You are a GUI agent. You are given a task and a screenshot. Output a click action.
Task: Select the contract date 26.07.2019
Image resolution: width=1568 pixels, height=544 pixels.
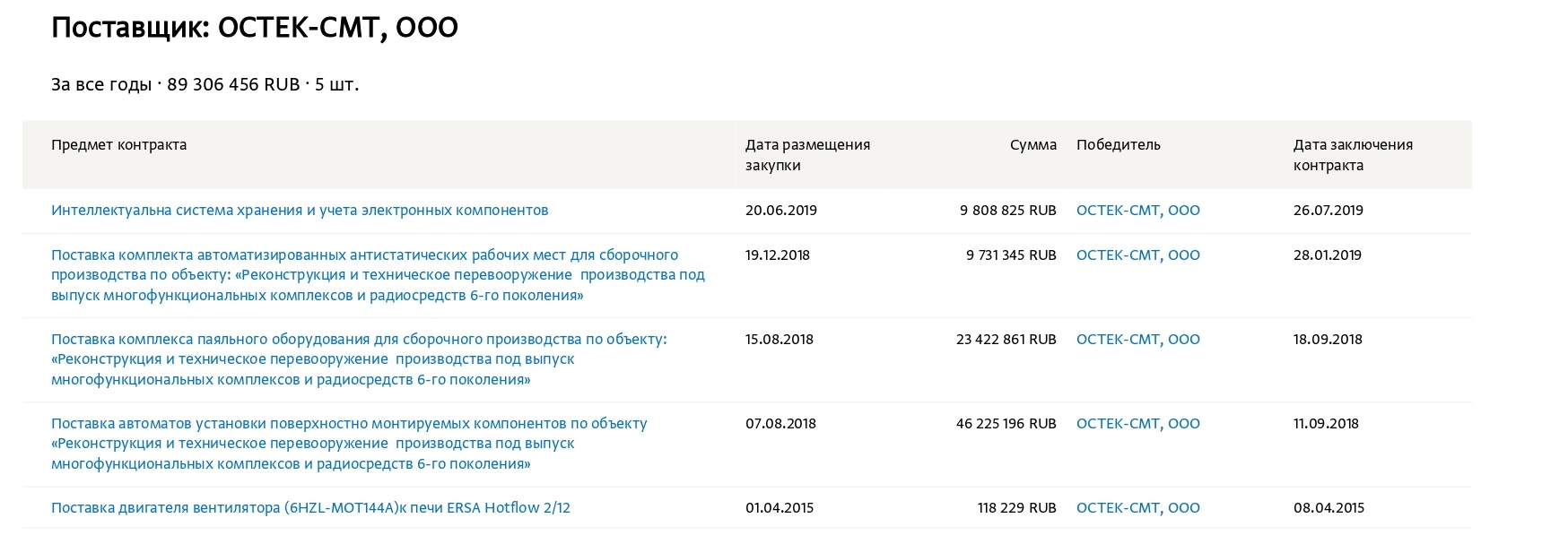1328,211
